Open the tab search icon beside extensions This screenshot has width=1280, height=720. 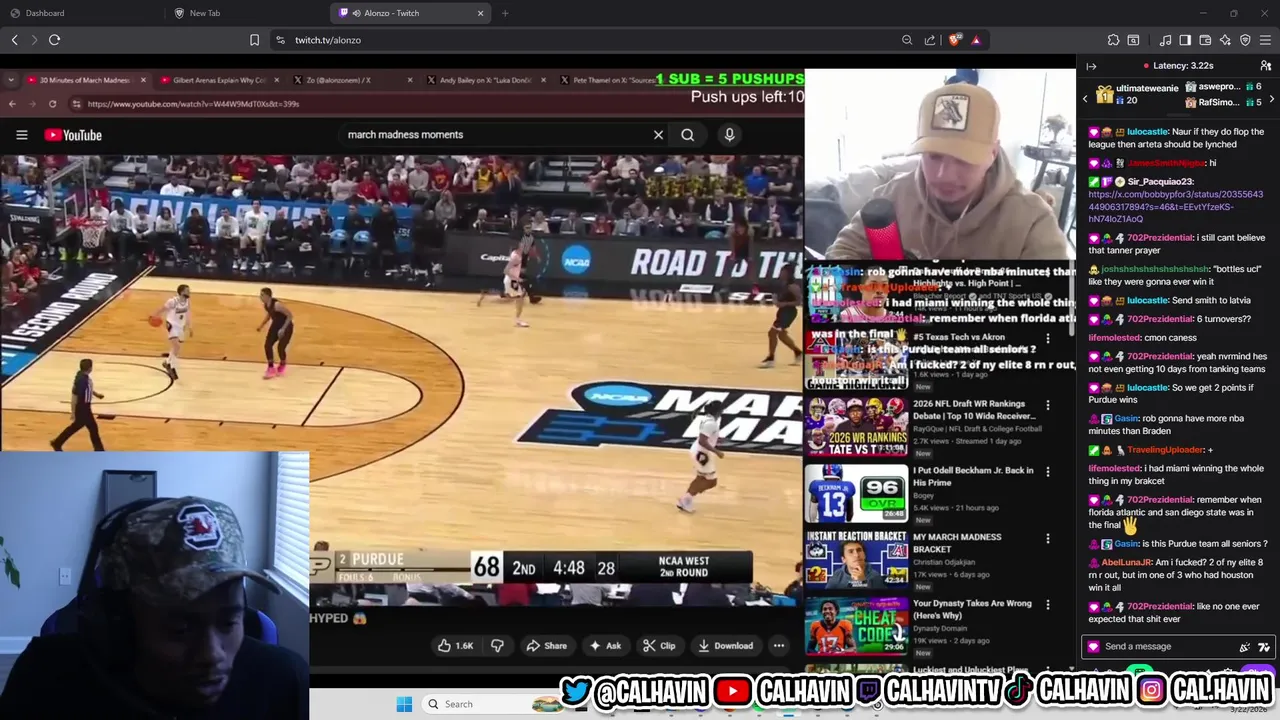(x=1133, y=40)
